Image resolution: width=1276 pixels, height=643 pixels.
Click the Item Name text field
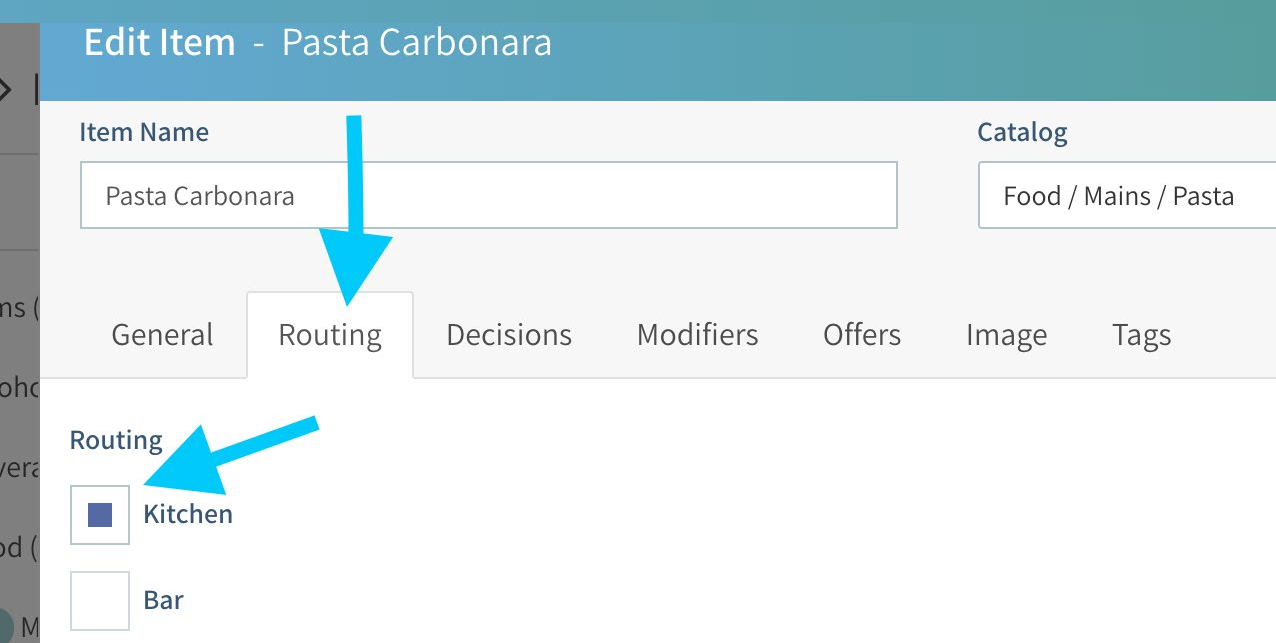[x=488, y=195]
